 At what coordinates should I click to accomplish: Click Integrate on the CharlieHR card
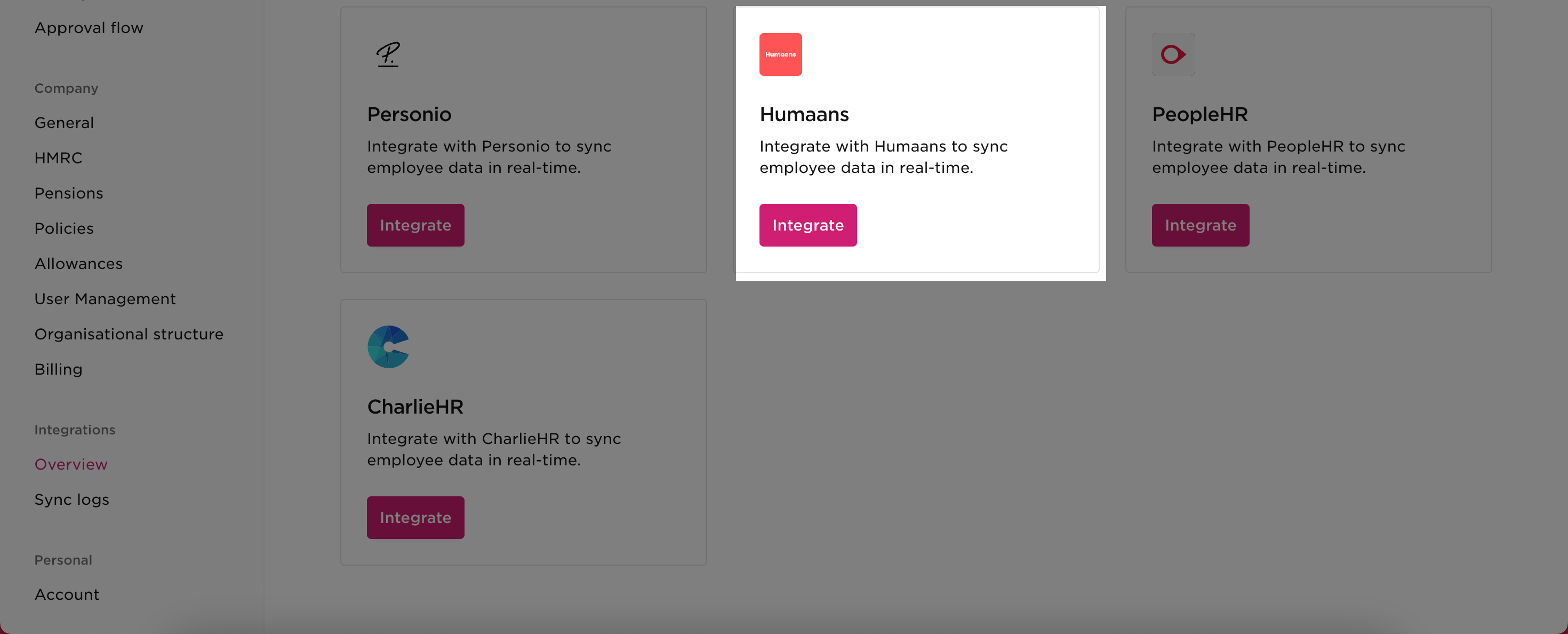click(415, 517)
